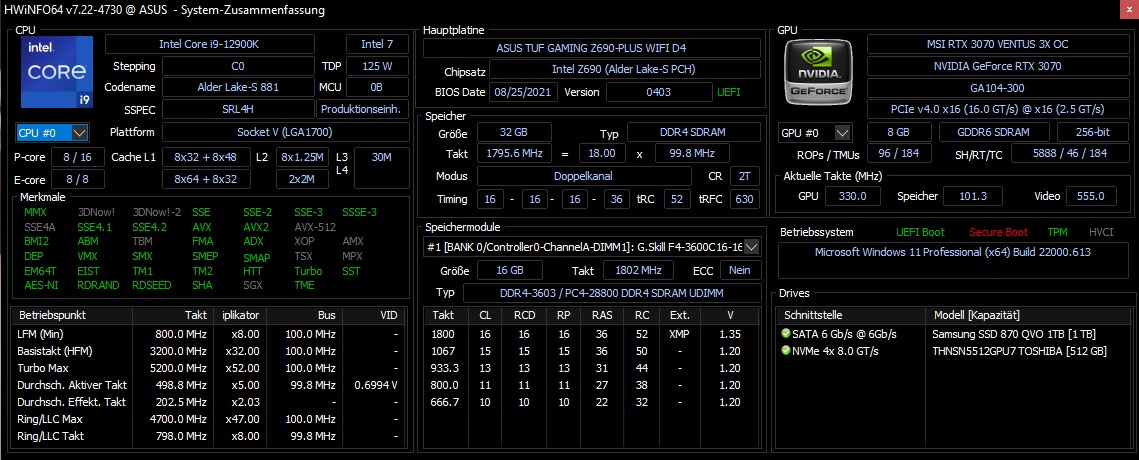The width and height of the screenshot is (1139, 460).
Task: Click the TDP 125 W value
Action: [x=376, y=66]
